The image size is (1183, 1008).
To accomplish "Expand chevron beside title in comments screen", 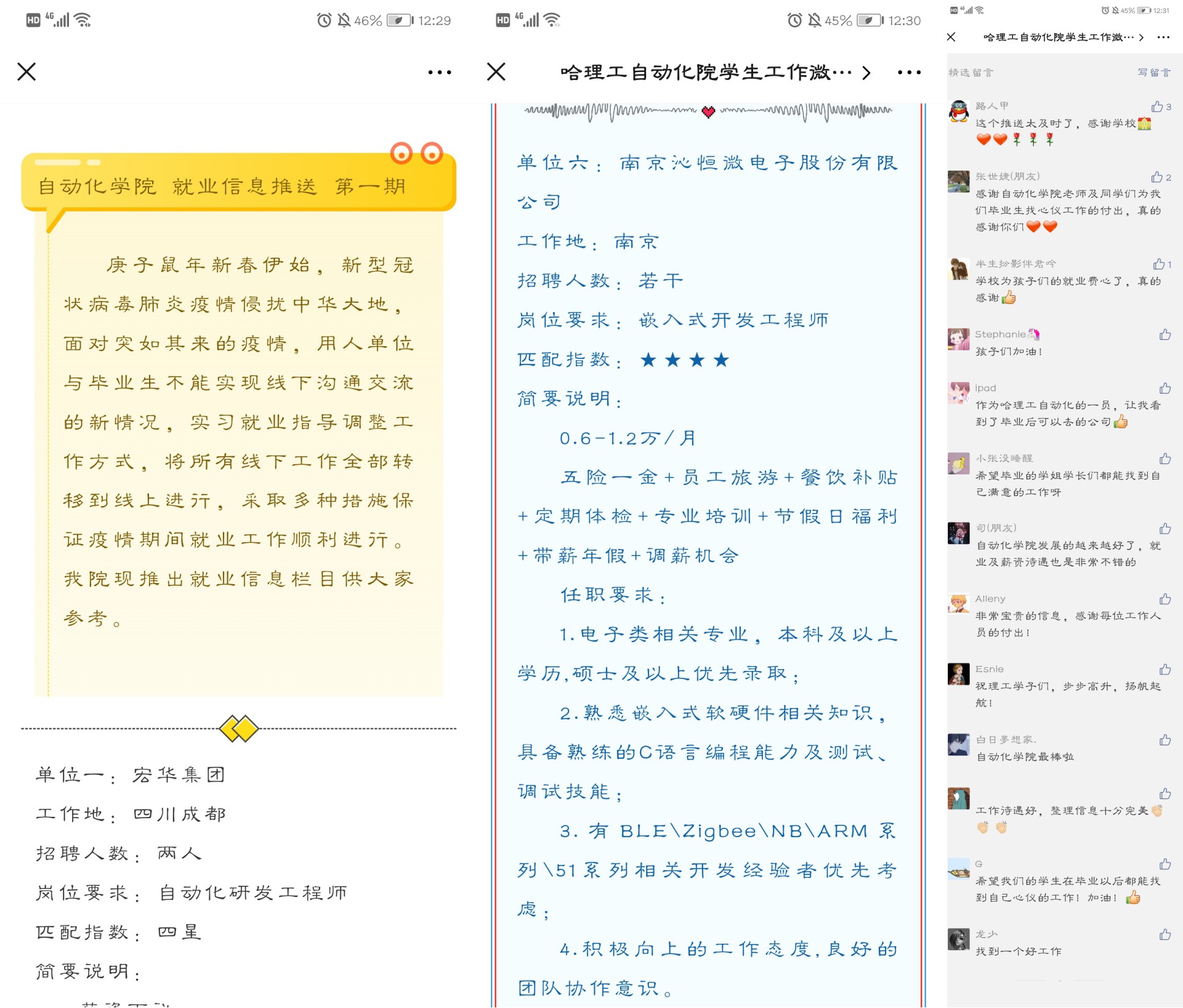I will 1141,37.
